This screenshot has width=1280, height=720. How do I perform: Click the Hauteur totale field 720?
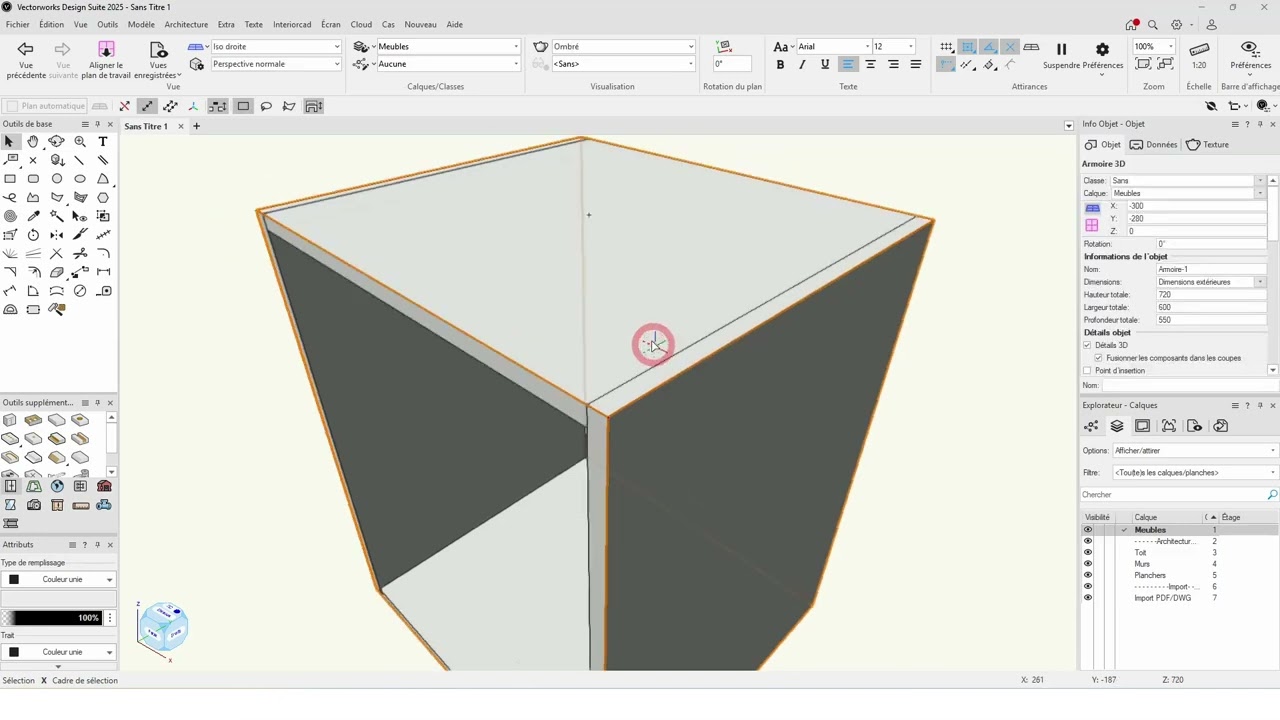[x=1210, y=295]
